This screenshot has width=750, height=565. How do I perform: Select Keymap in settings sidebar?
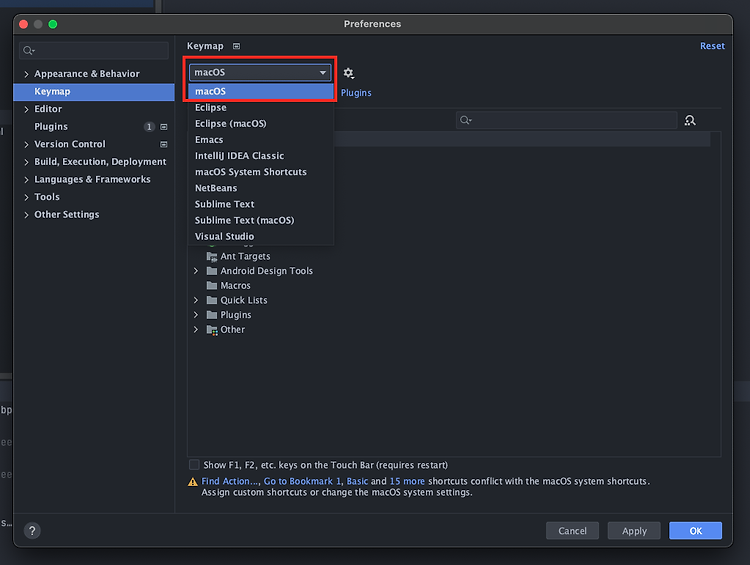click(94, 91)
